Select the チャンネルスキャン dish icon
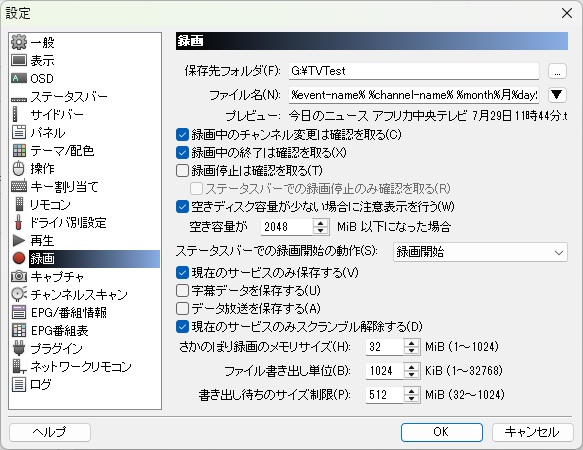Screen dimensions: 583x450 coord(19,294)
